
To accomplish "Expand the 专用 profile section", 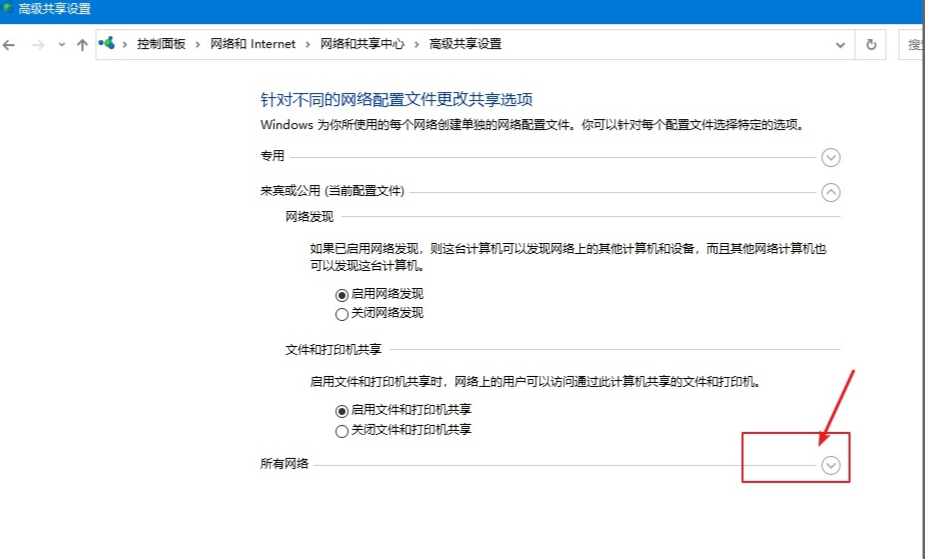I will tap(830, 157).
